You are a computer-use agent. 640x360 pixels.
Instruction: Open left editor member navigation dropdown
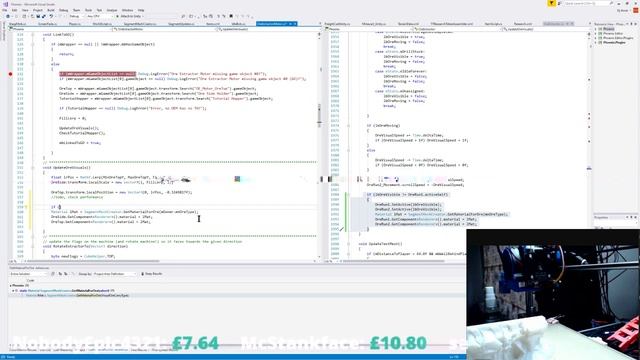(268, 29)
